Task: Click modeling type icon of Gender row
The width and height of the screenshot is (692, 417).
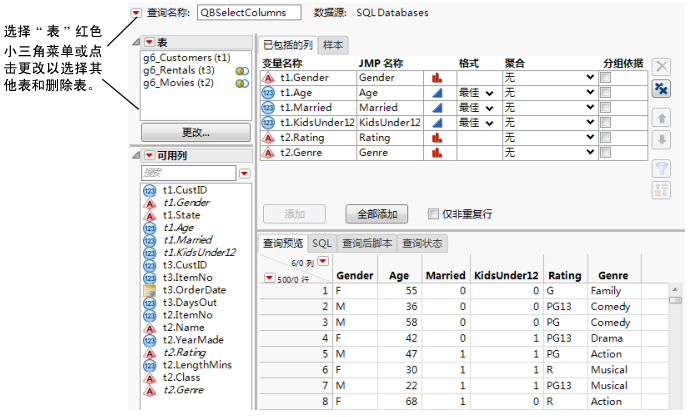Action: point(437,78)
